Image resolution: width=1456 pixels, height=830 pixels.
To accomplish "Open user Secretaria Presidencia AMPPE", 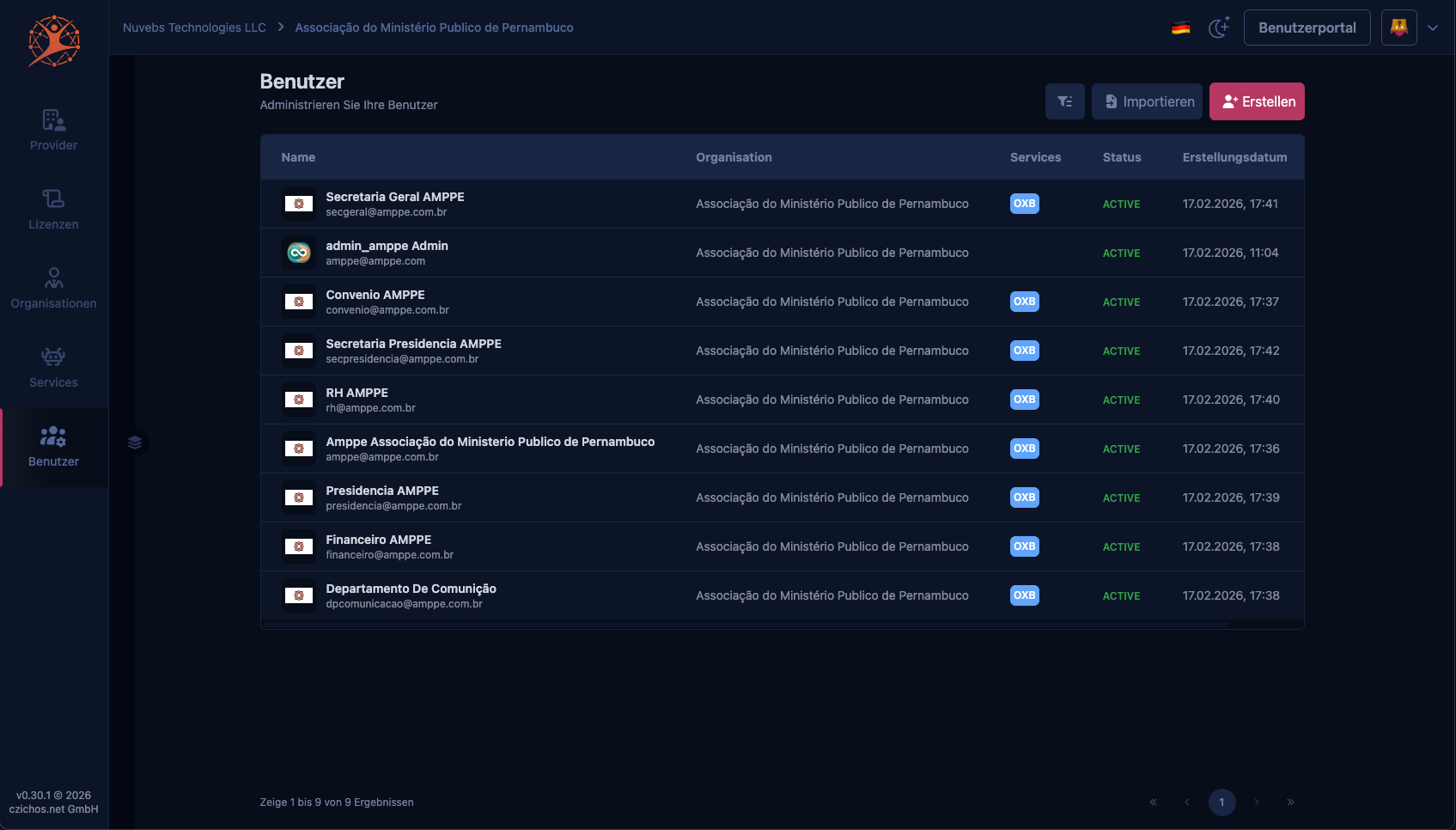I will (413, 344).
